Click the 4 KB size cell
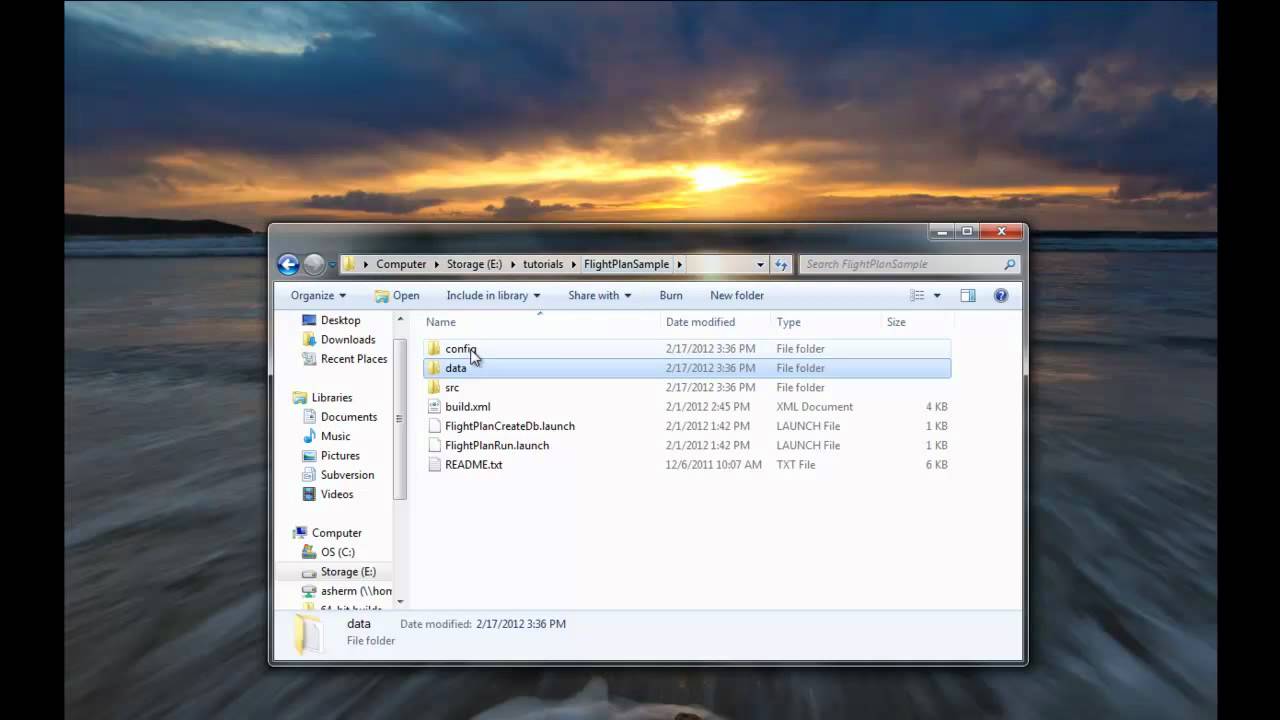The image size is (1280, 720). click(x=936, y=407)
